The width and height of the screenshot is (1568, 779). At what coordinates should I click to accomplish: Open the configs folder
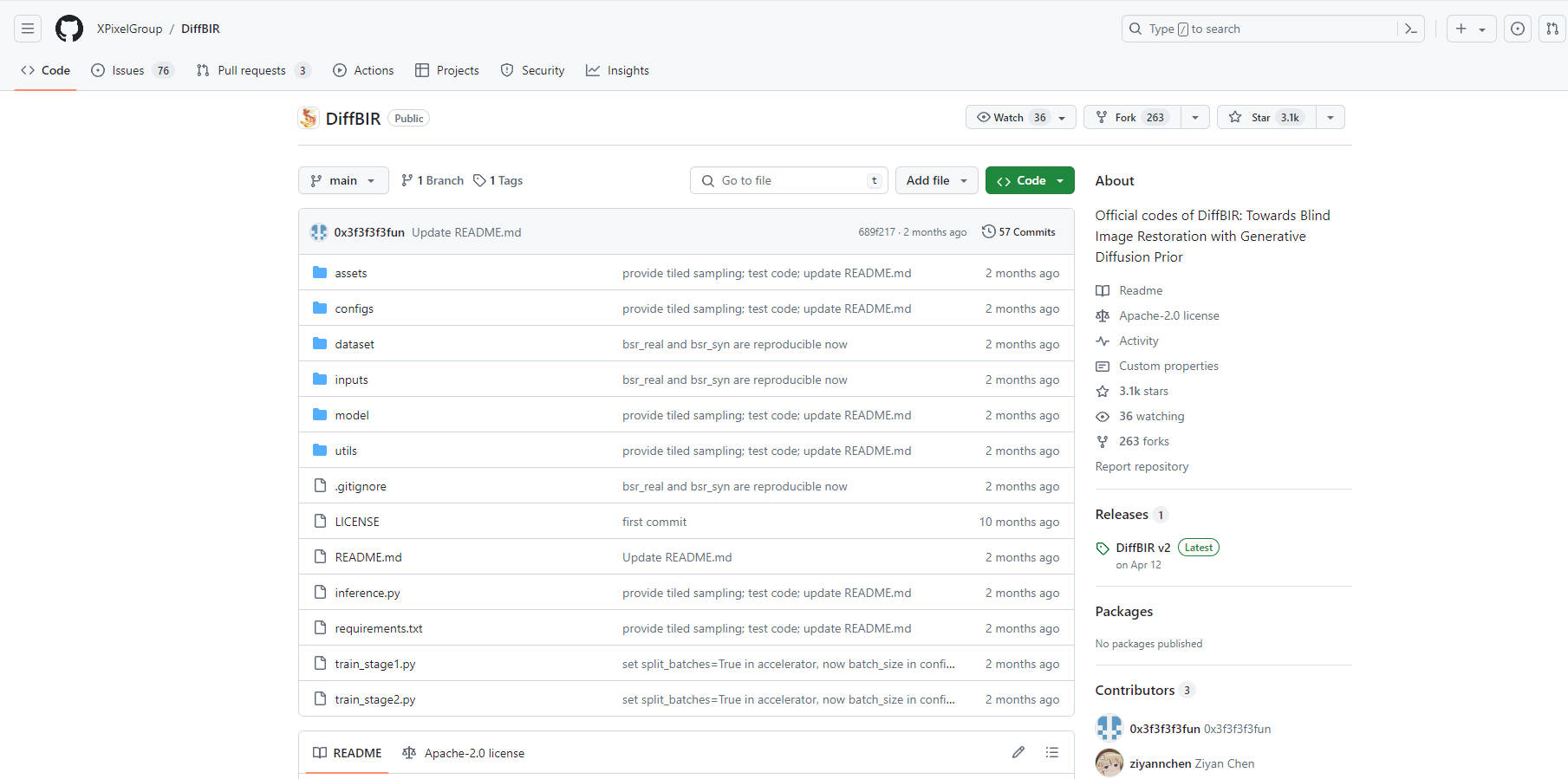click(x=354, y=308)
